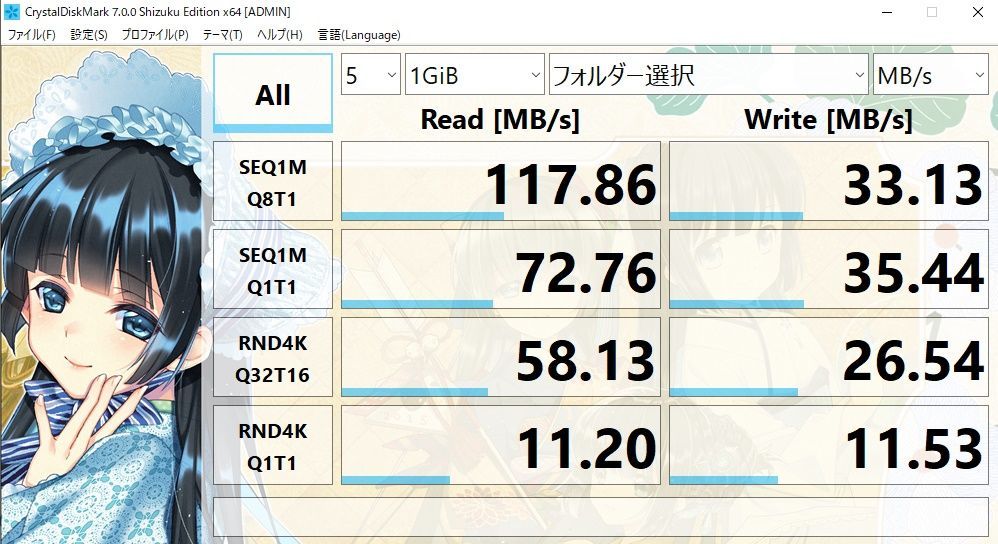Click the Read [MB/s] column header

[x=500, y=120]
